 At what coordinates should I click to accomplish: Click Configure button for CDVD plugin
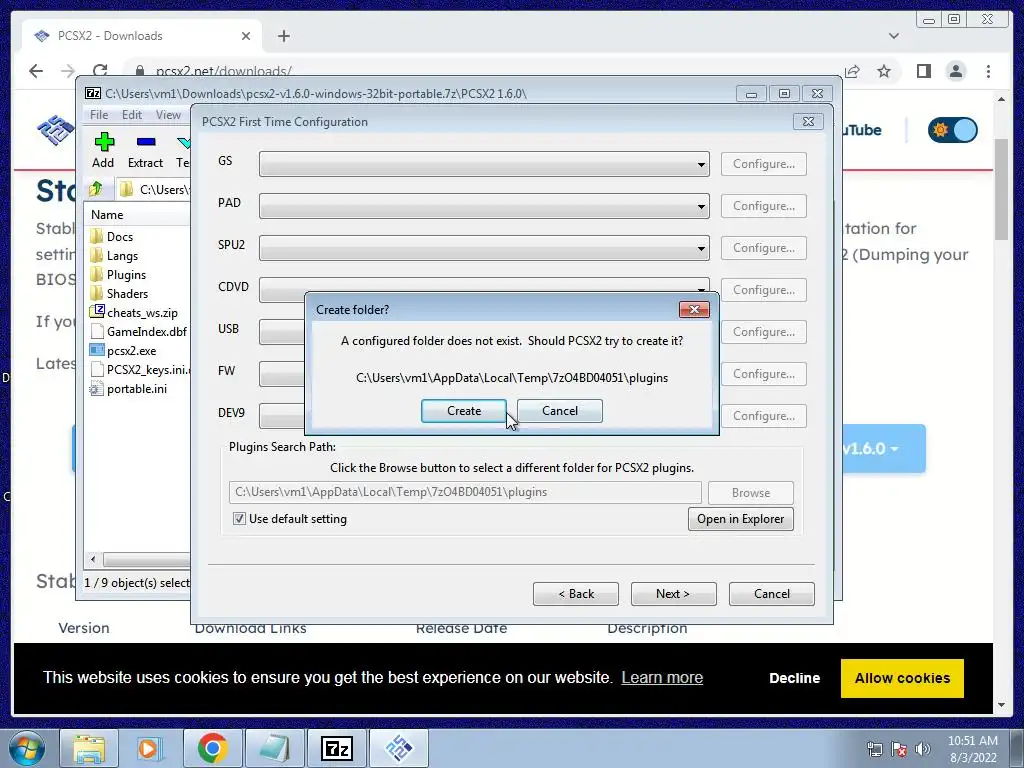(763, 290)
